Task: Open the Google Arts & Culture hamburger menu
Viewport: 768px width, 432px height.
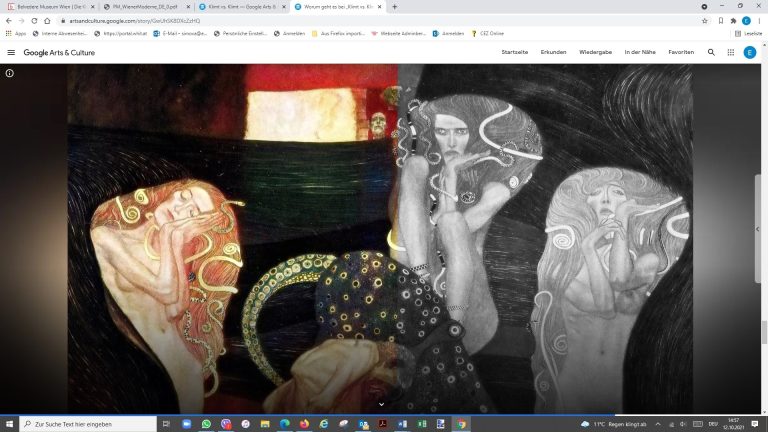Action: [x=11, y=52]
